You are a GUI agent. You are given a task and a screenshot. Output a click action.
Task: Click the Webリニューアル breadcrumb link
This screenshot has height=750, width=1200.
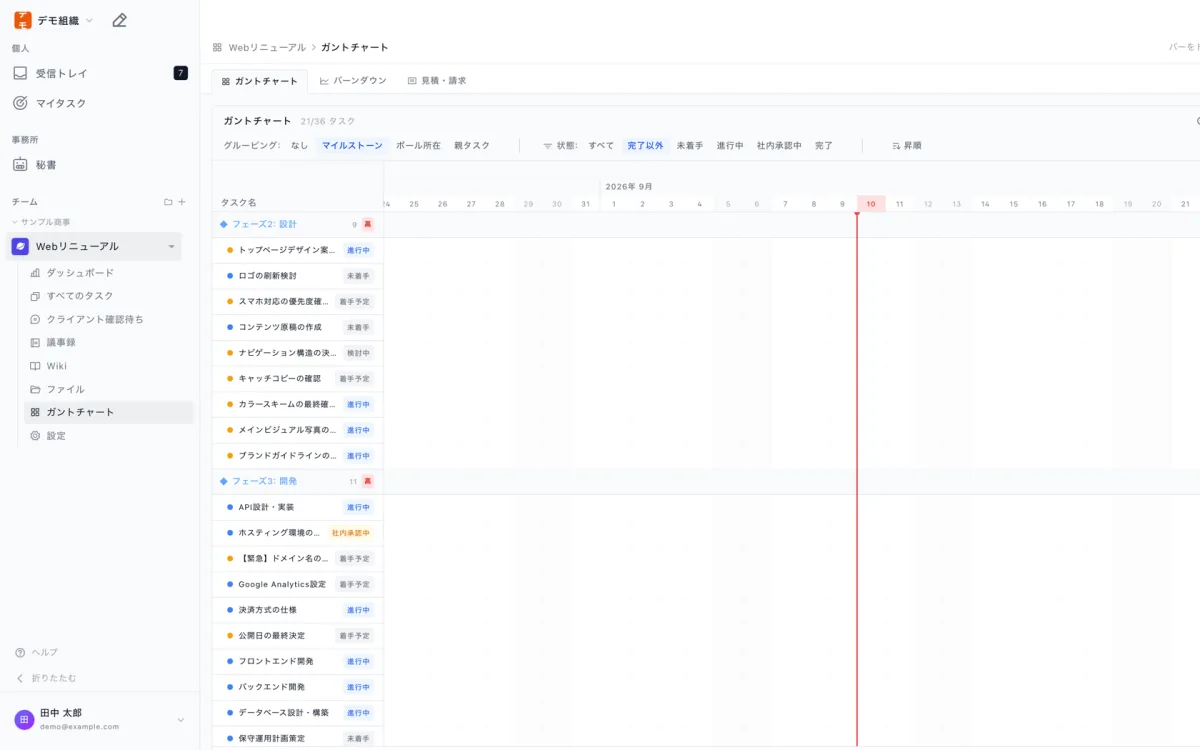click(x=267, y=47)
